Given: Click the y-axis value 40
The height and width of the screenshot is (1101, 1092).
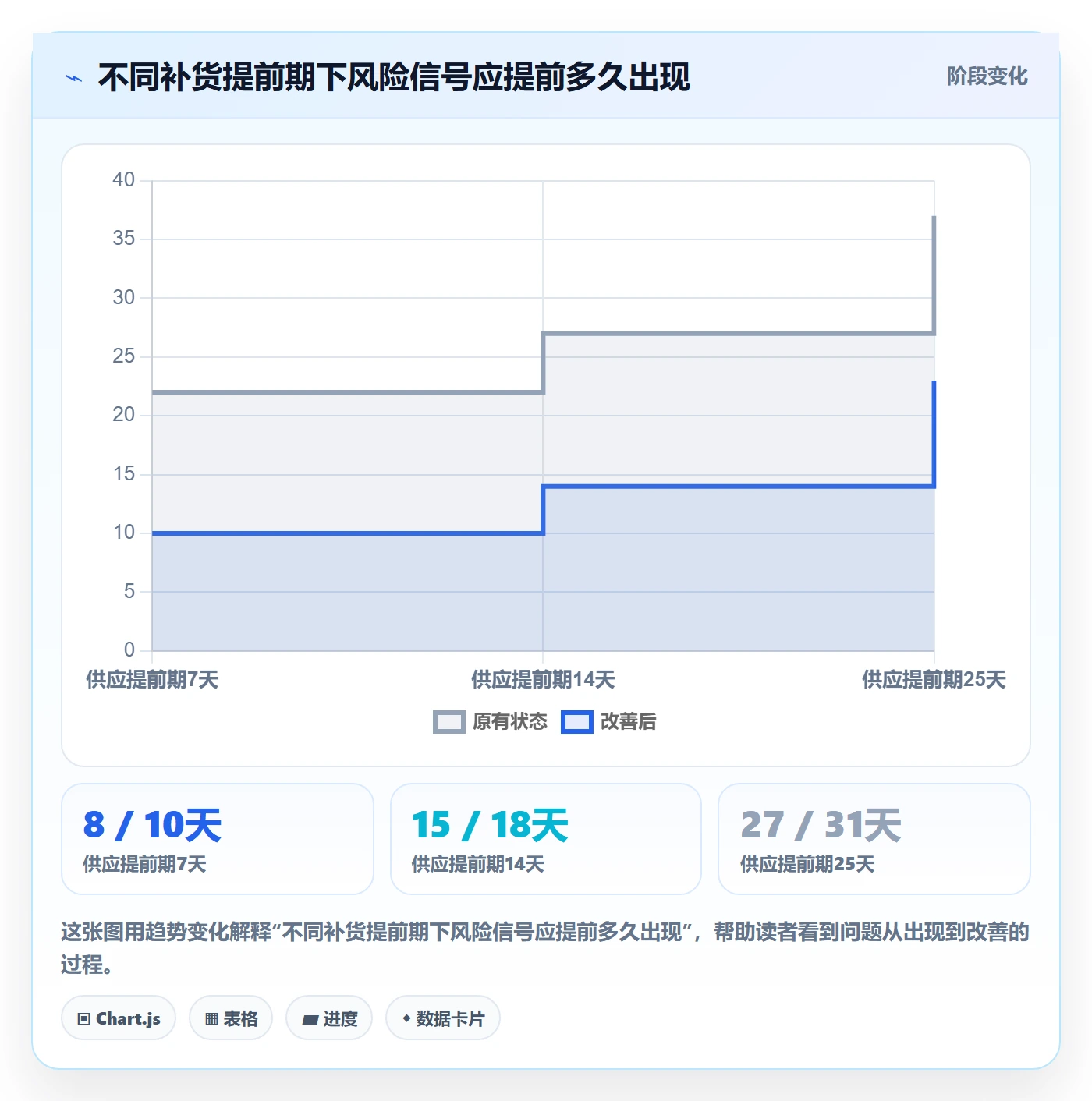Looking at the screenshot, I should [124, 180].
